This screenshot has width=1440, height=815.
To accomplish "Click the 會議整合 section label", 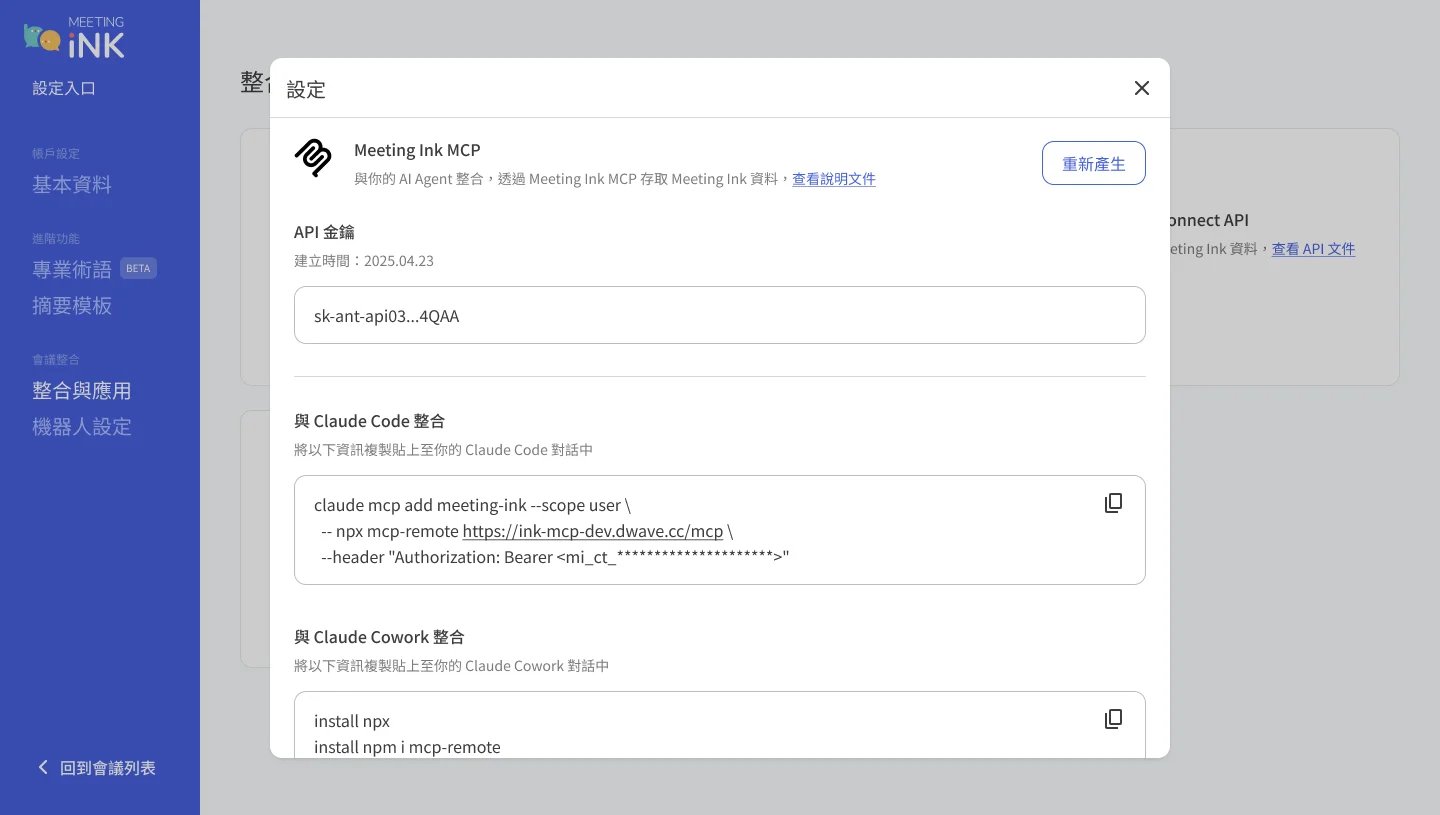I will (x=56, y=360).
